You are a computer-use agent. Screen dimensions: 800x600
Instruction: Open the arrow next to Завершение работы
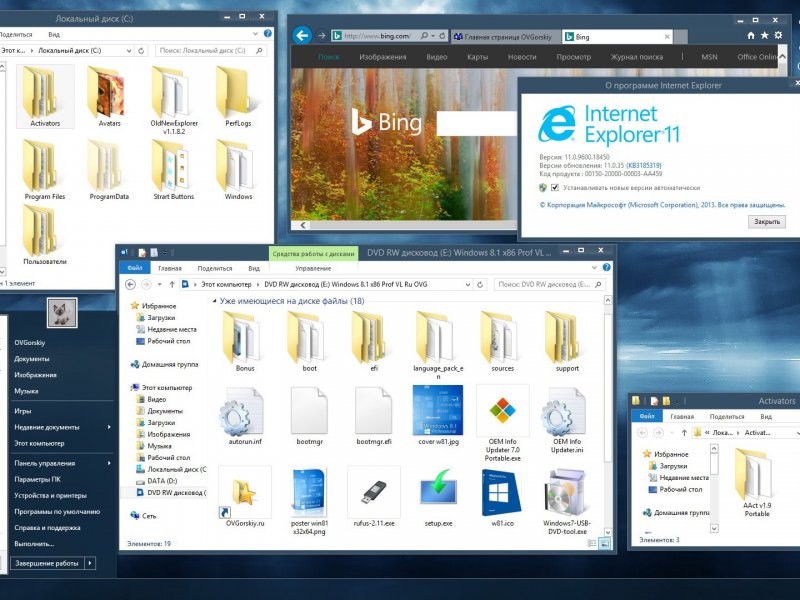click(x=90, y=563)
